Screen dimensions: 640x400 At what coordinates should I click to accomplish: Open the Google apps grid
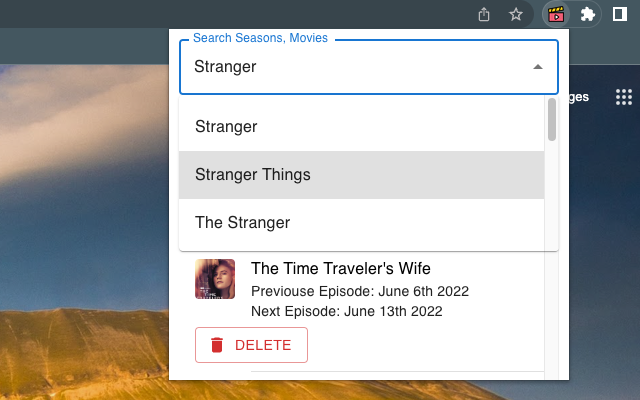[x=624, y=97]
